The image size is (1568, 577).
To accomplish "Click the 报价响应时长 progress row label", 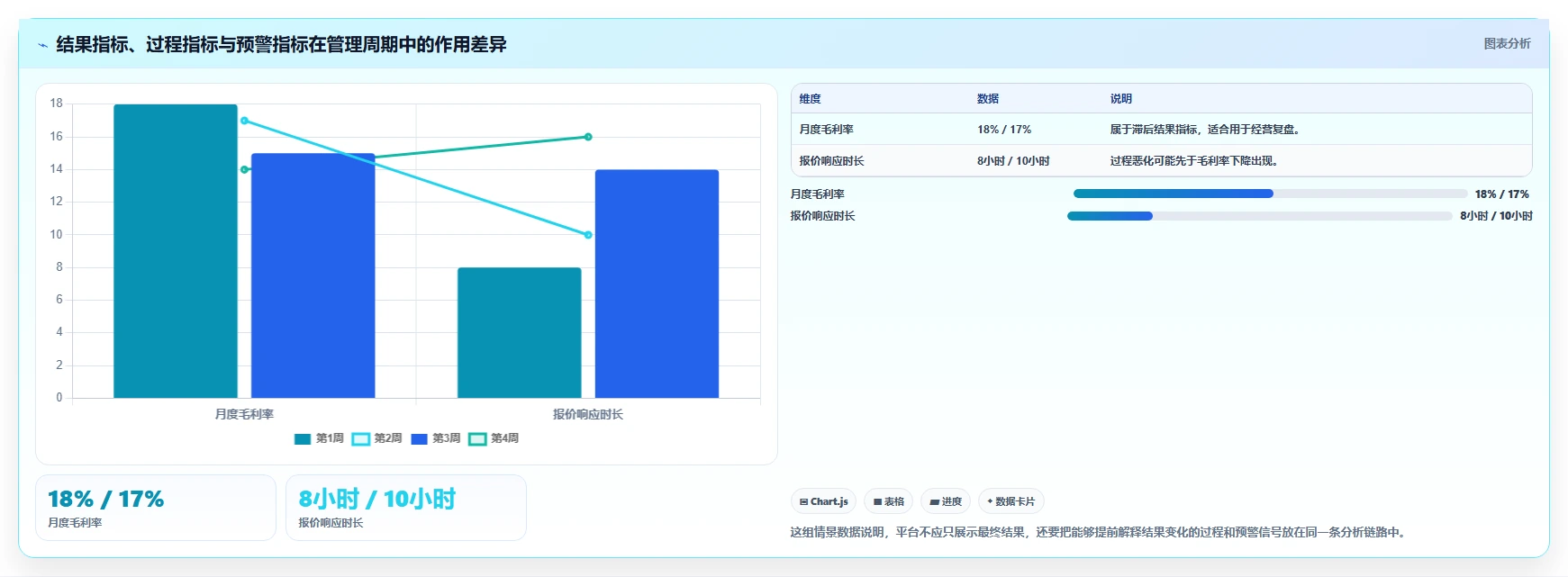I will click(x=822, y=216).
